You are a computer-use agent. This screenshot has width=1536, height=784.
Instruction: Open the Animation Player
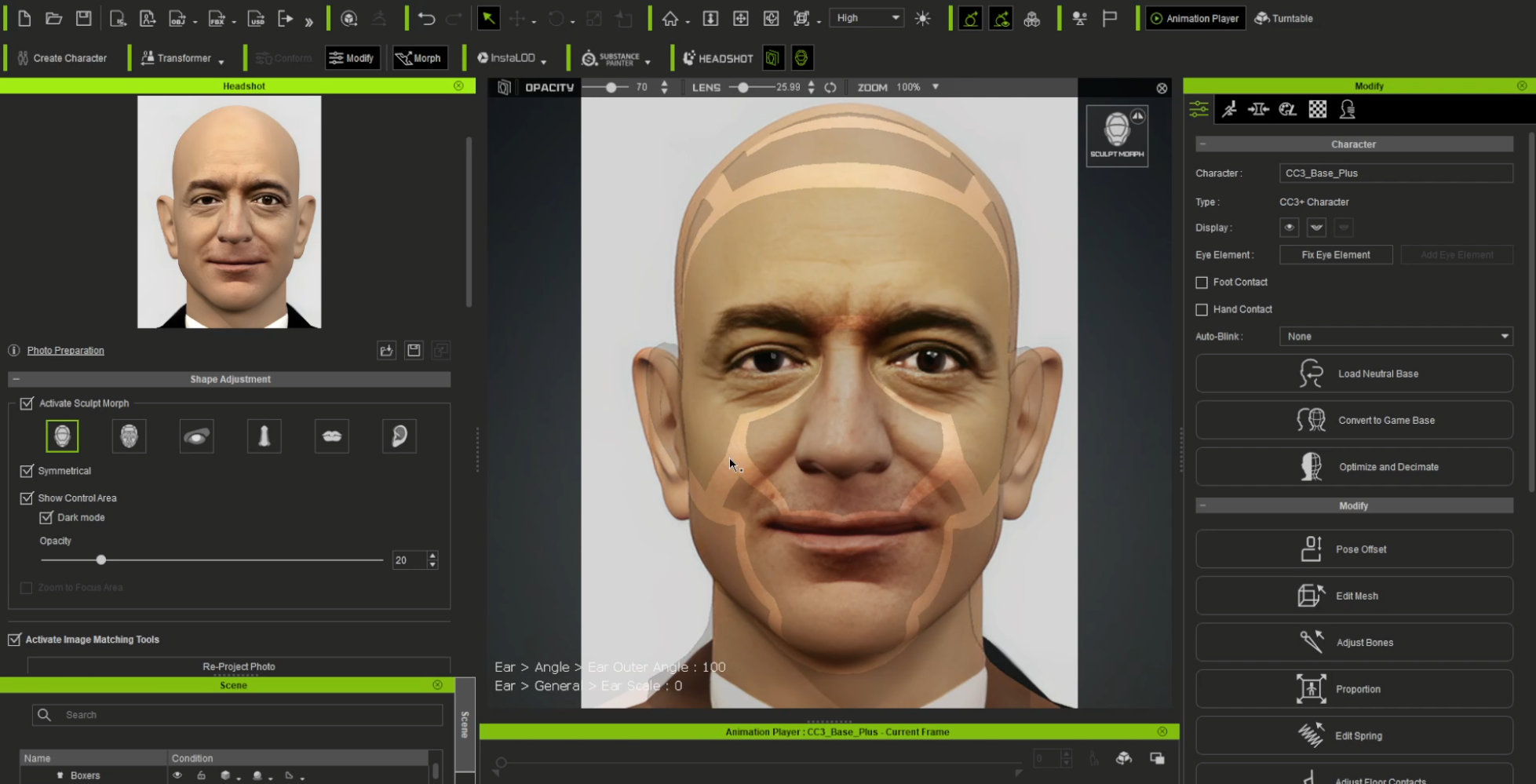click(1195, 18)
